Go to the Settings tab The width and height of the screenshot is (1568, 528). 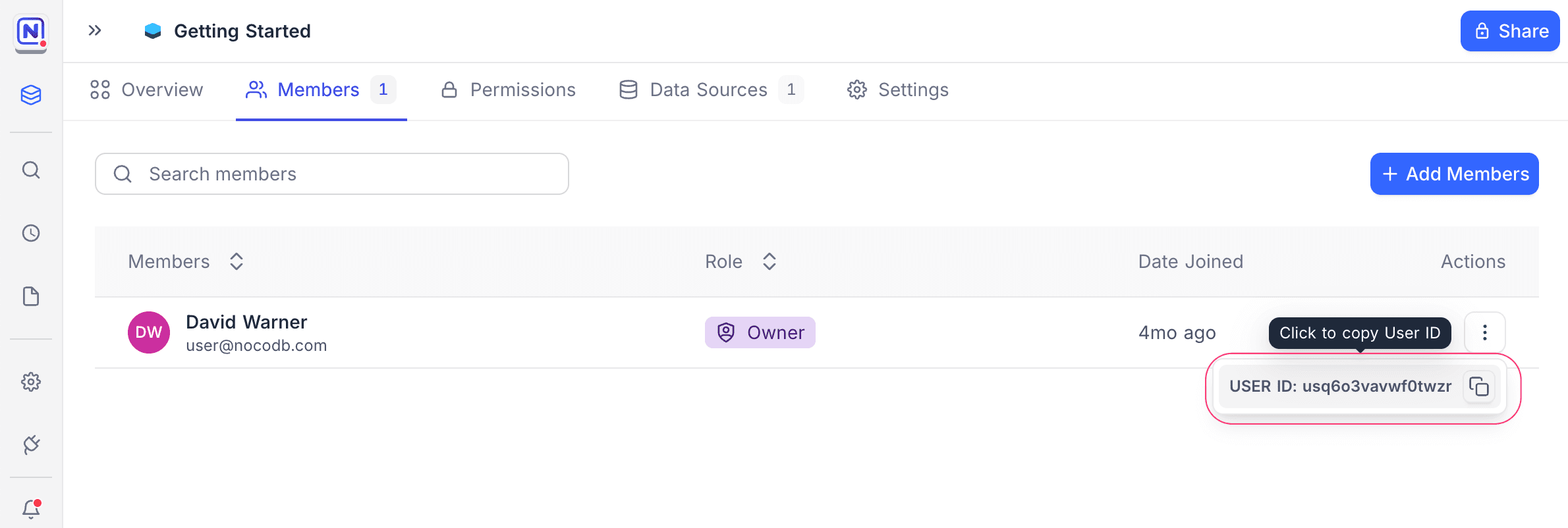[x=897, y=90]
